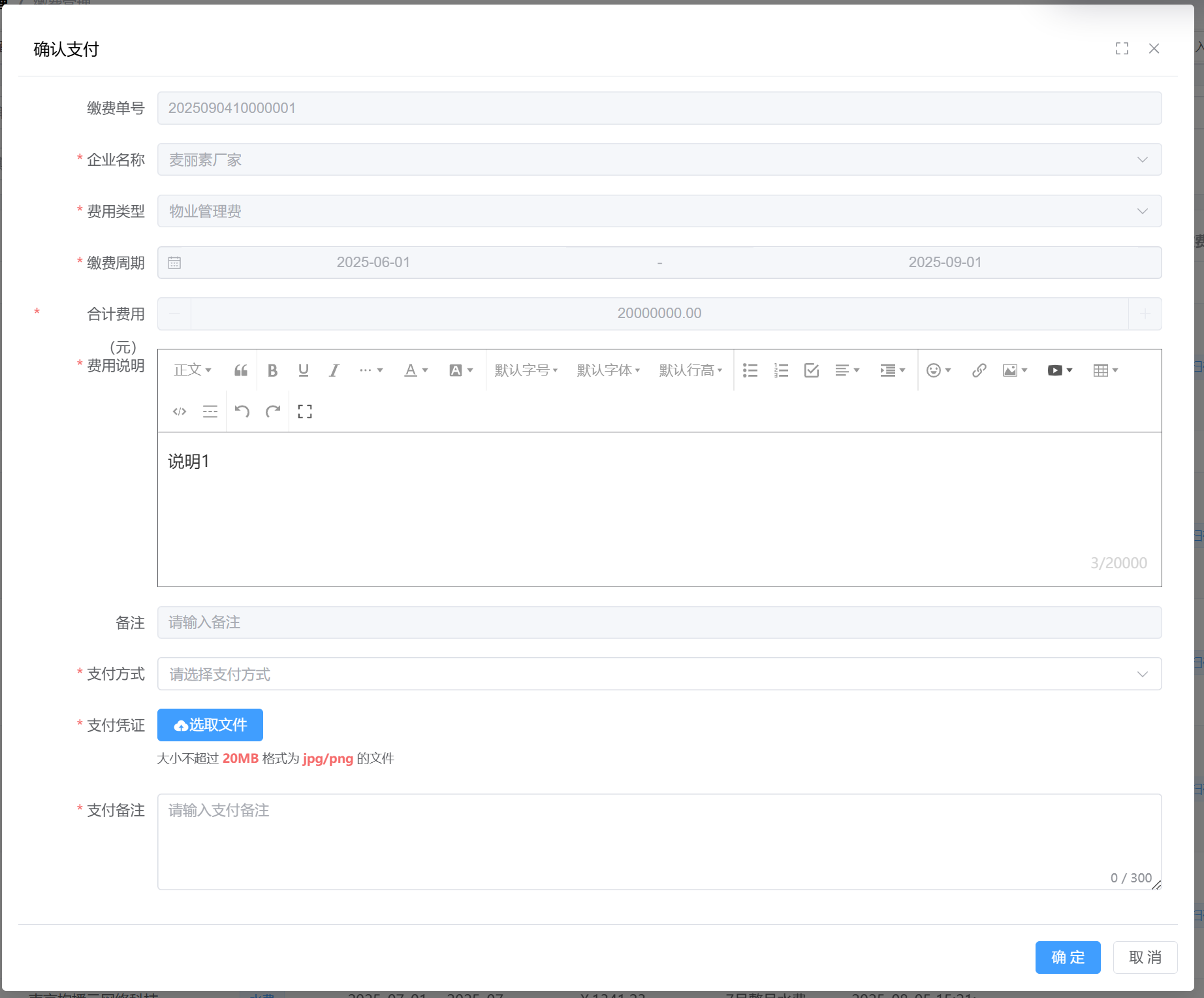1204x998 pixels.
Task: Expand the 默认字号 font size dropdown
Action: click(x=526, y=370)
